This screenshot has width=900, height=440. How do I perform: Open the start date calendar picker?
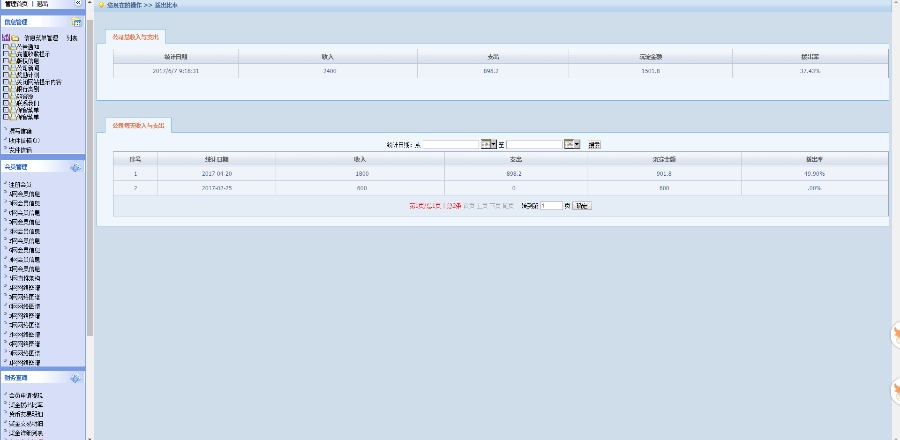489,145
